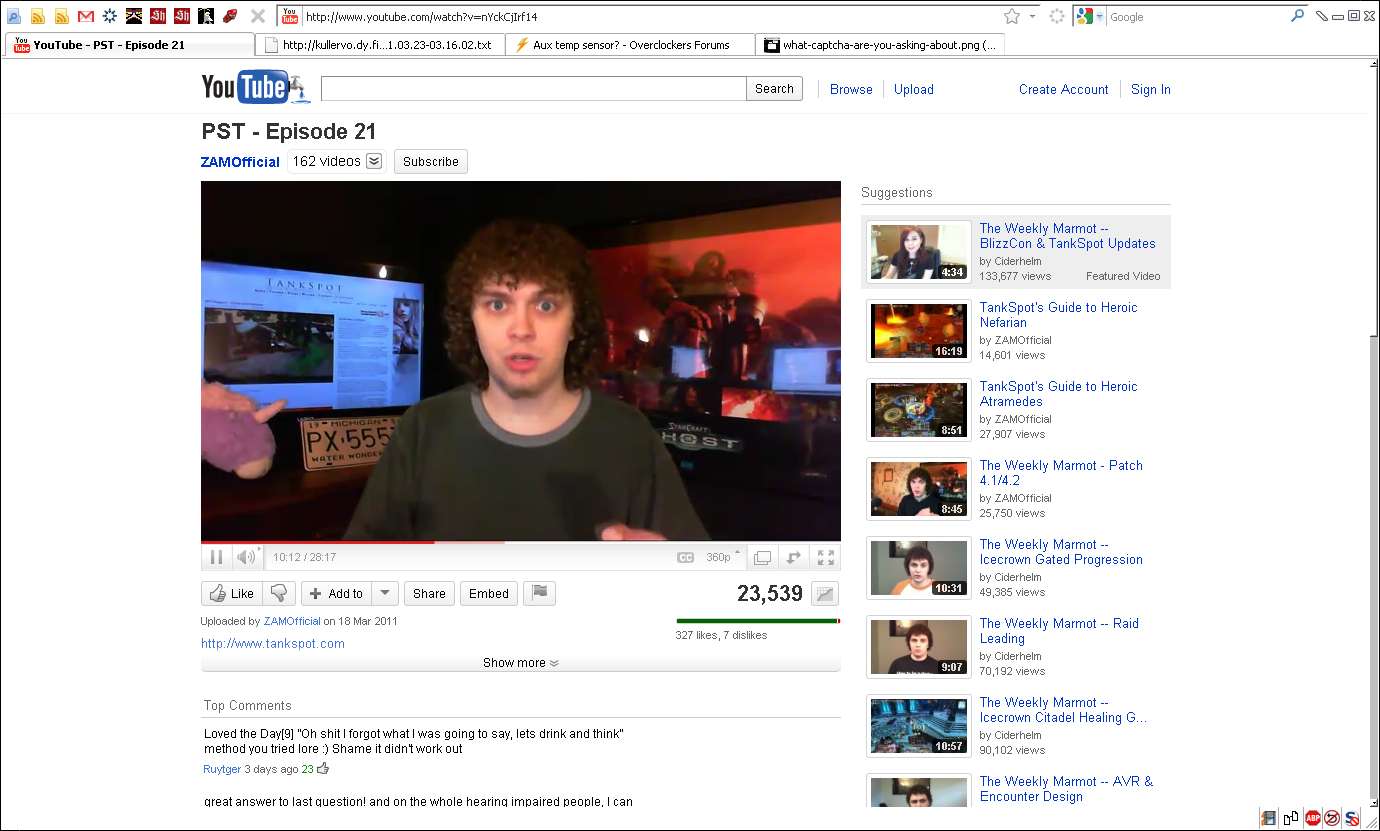Focus the YouTube search field
Viewport: 1380px width, 831px height.
pyautogui.click(x=534, y=89)
